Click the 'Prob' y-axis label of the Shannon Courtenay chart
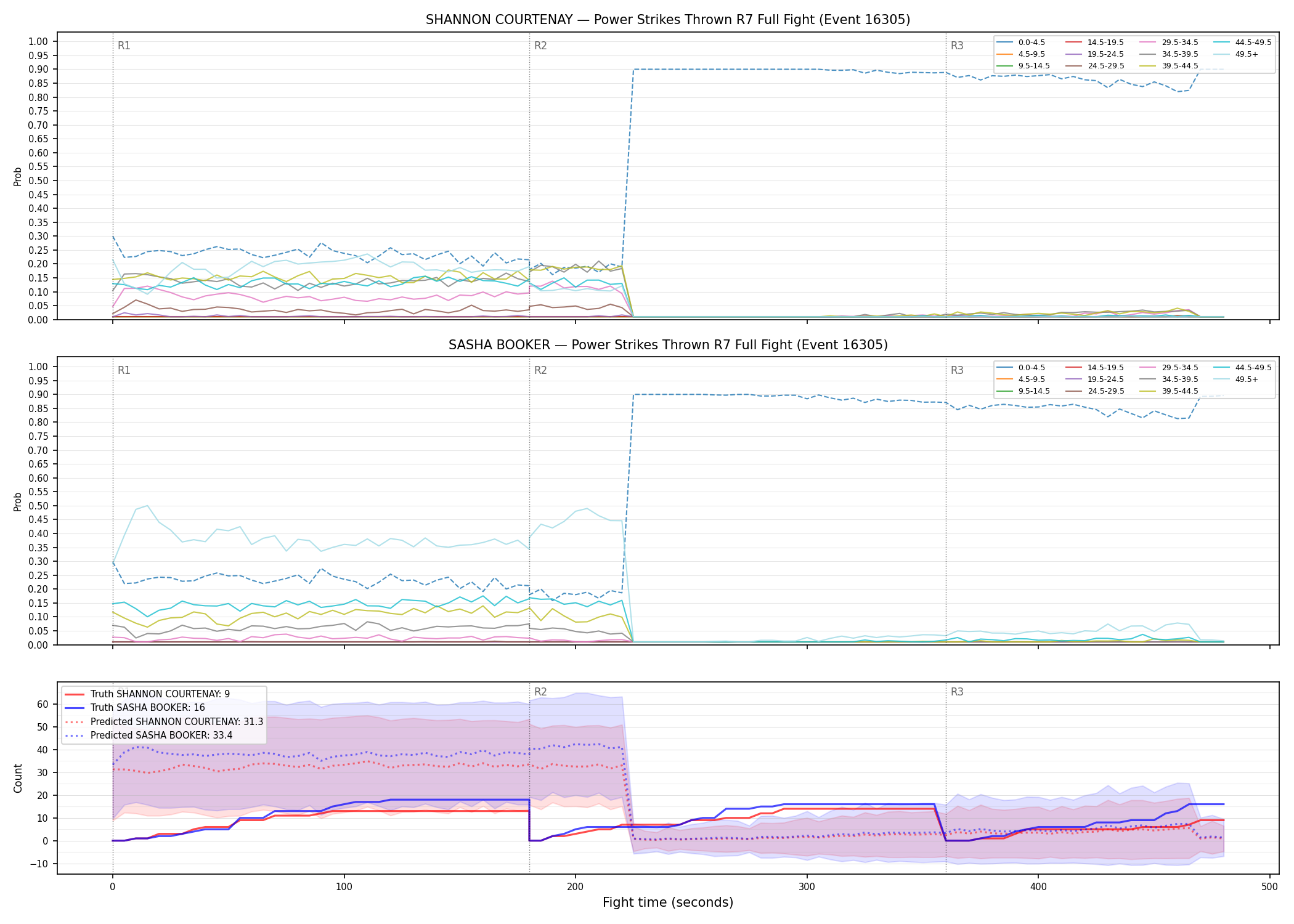The image size is (1294, 924). (18, 177)
